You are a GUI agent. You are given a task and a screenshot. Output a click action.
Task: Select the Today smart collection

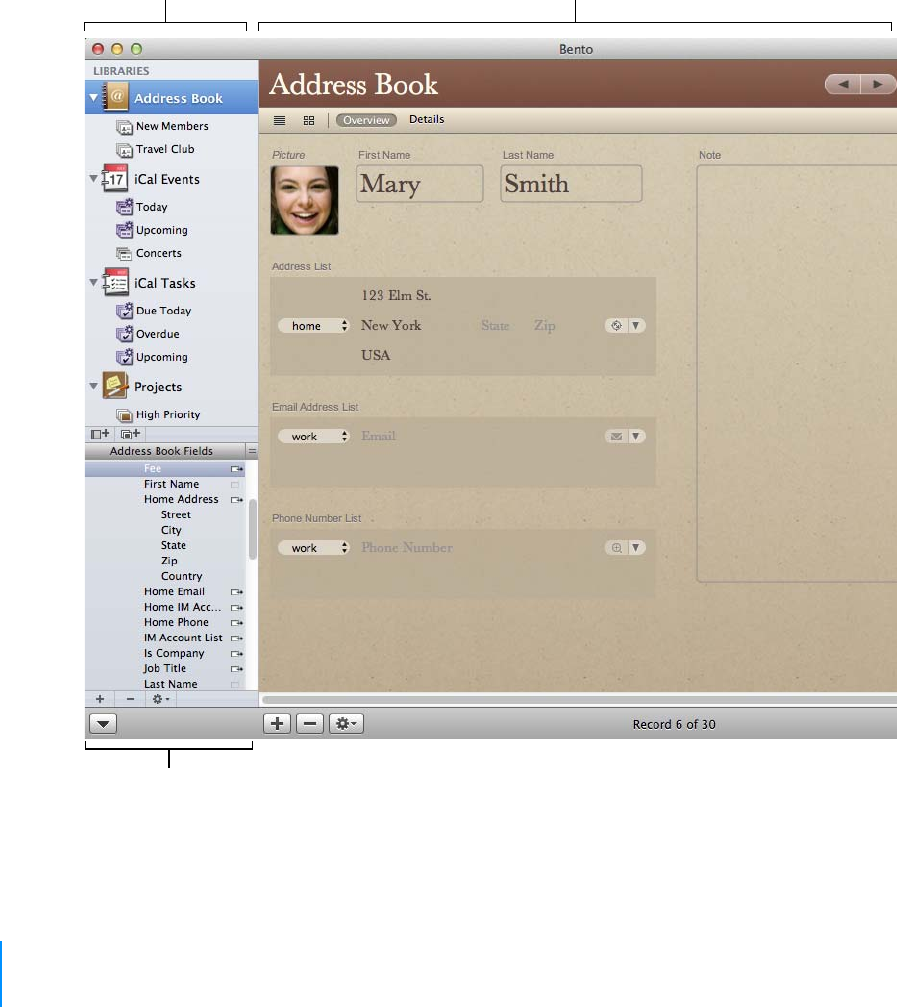142,207
